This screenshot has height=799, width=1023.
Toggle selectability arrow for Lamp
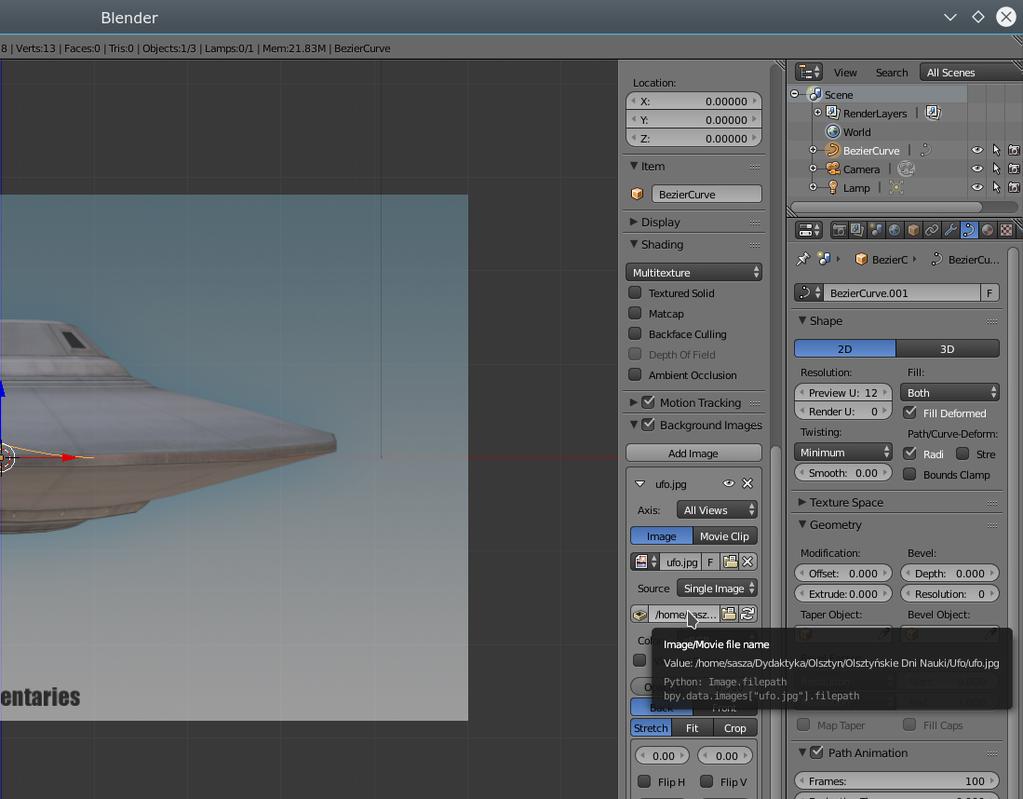point(996,187)
